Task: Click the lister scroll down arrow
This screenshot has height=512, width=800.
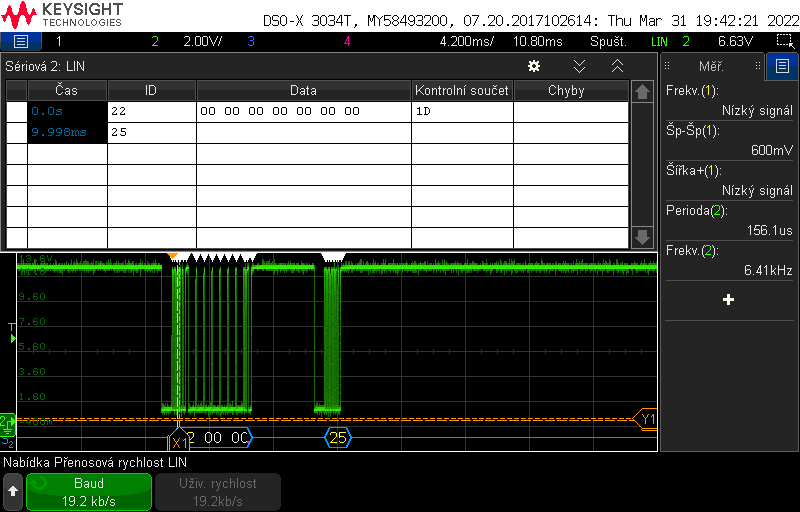Action: (x=642, y=237)
